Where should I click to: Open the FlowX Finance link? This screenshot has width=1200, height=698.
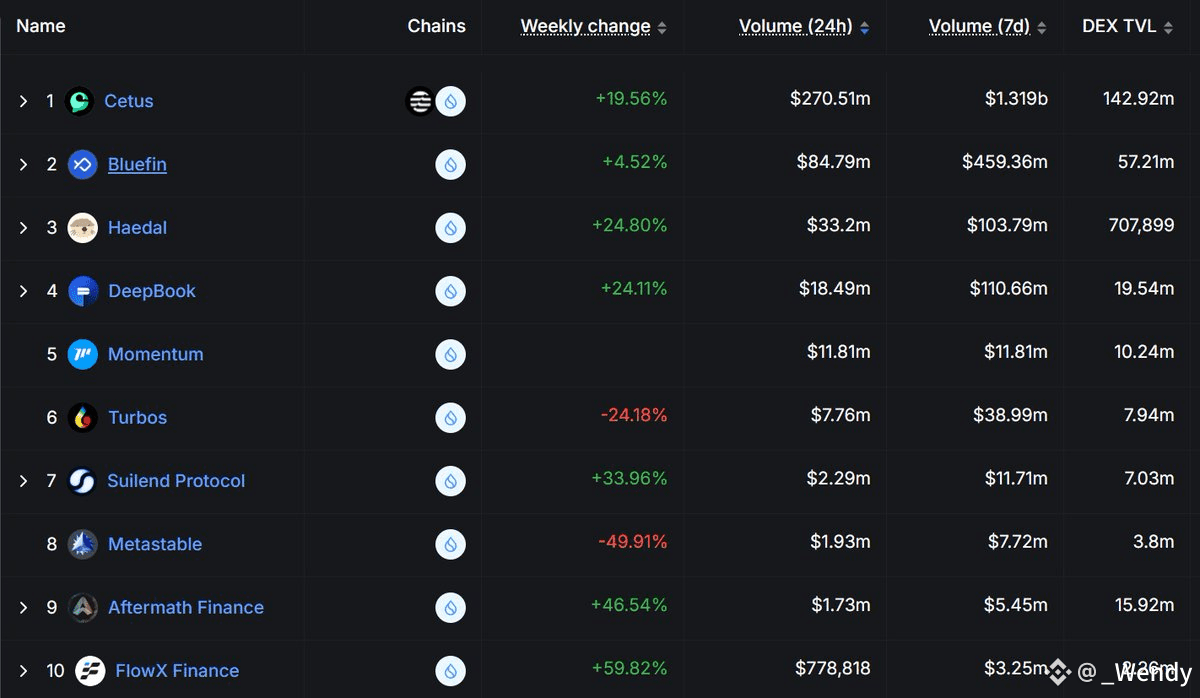pos(177,671)
